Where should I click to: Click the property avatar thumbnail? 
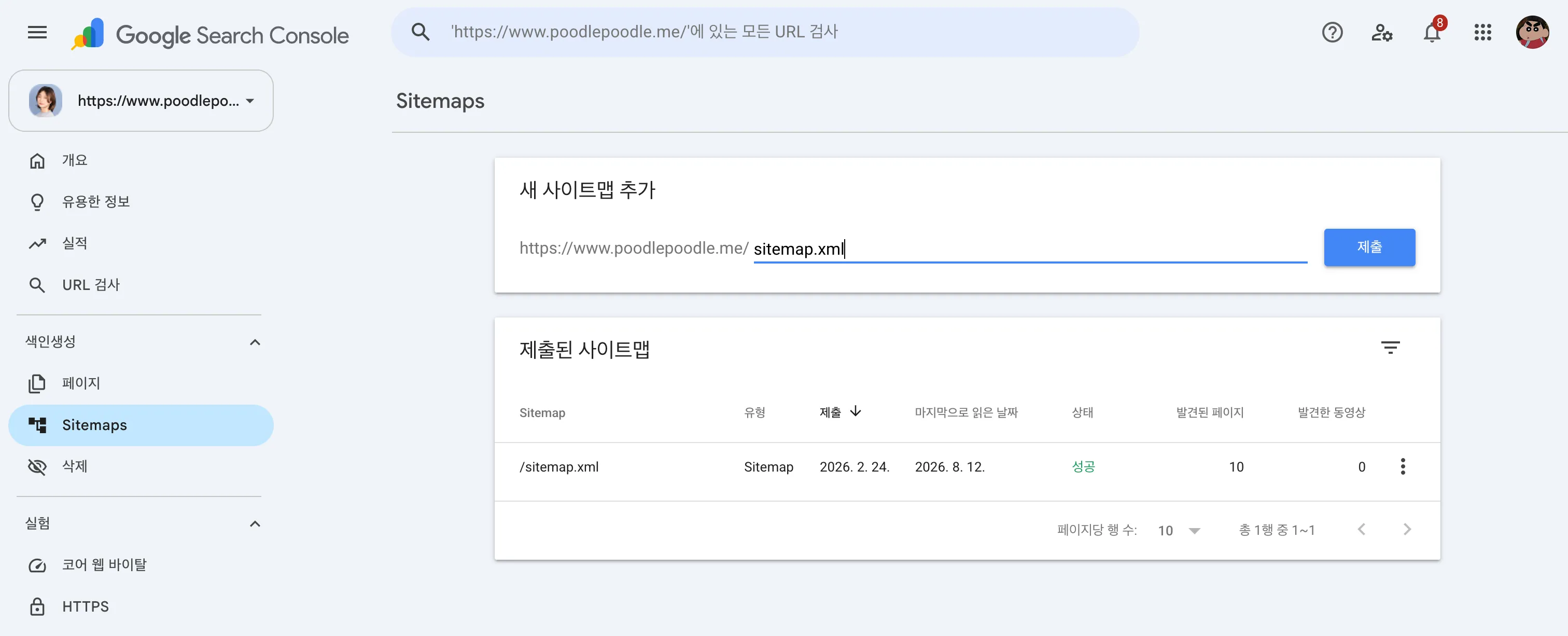[x=46, y=101]
